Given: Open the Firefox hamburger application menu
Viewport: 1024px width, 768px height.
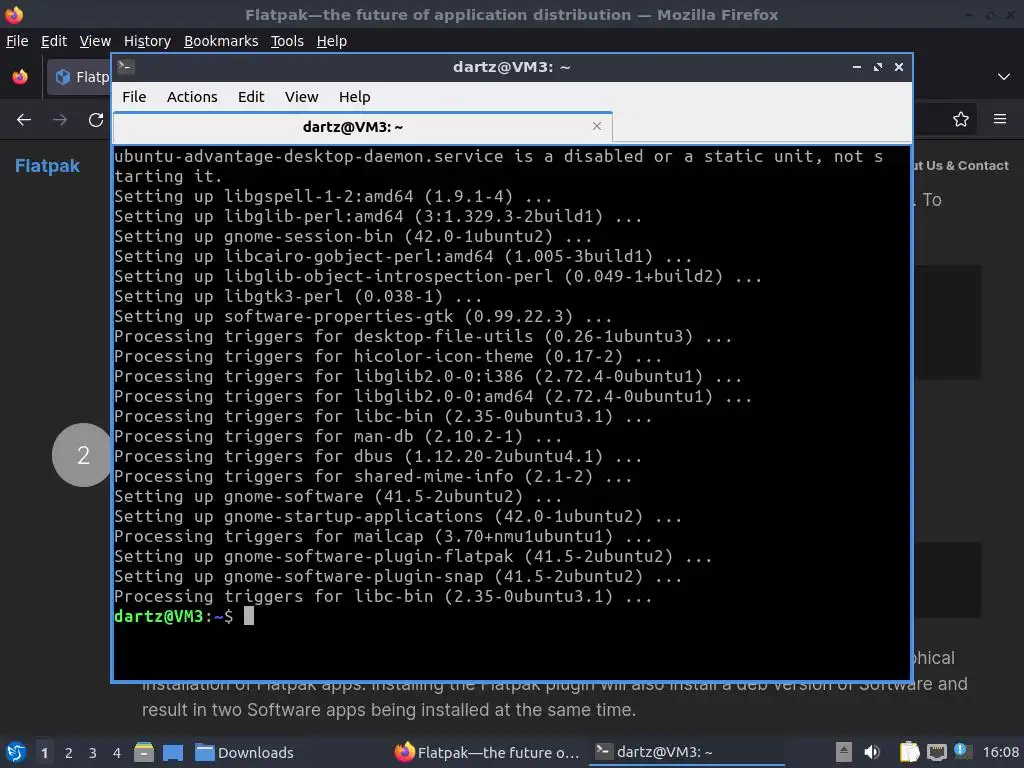Looking at the screenshot, I should pos(1000,119).
